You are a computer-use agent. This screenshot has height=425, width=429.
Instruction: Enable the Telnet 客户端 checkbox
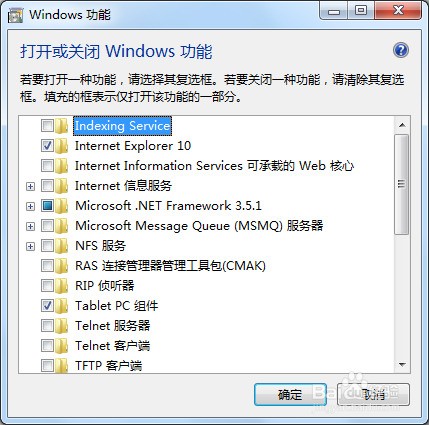coord(47,346)
